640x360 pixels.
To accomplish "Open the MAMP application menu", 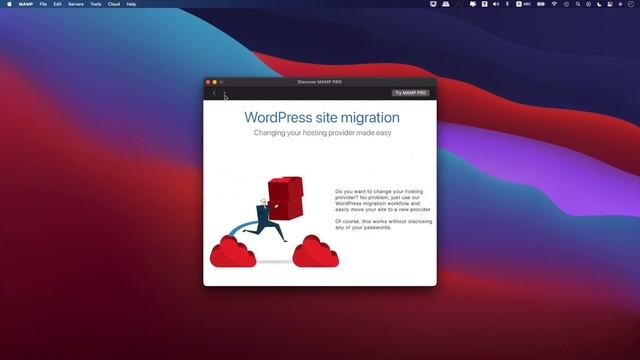I will click(26, 4).
